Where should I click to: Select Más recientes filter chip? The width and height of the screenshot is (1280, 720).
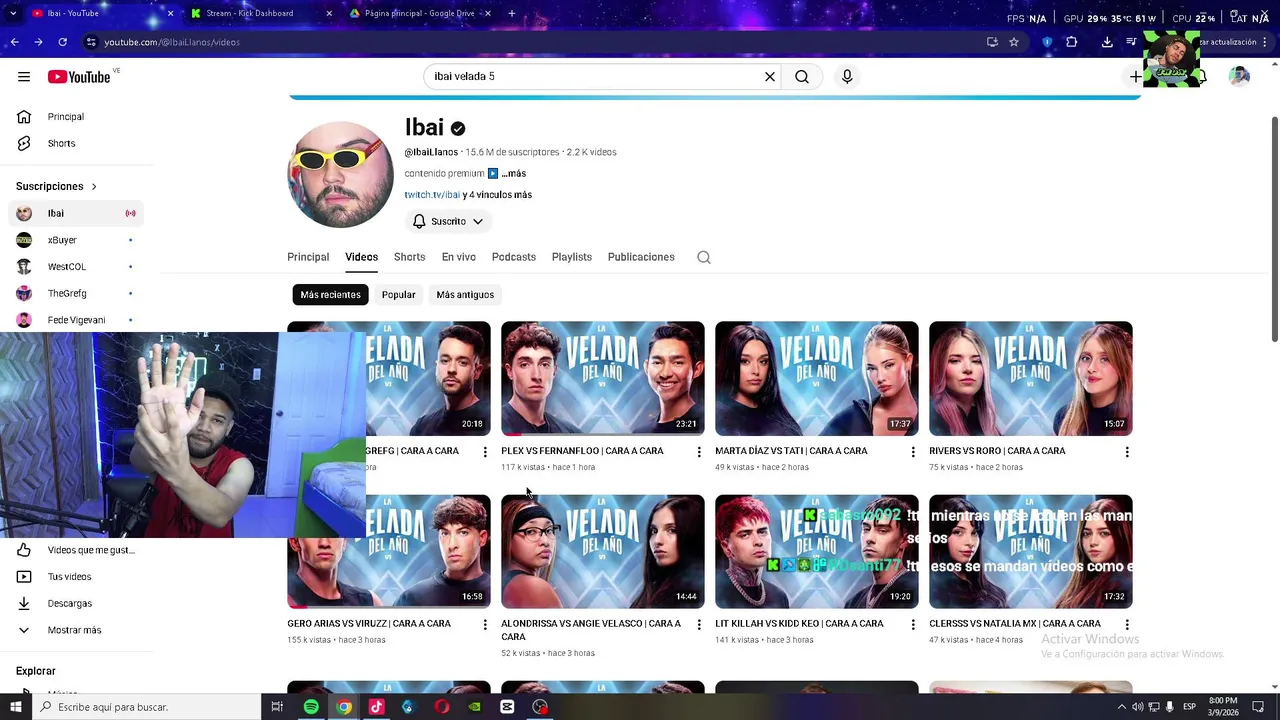330,295
